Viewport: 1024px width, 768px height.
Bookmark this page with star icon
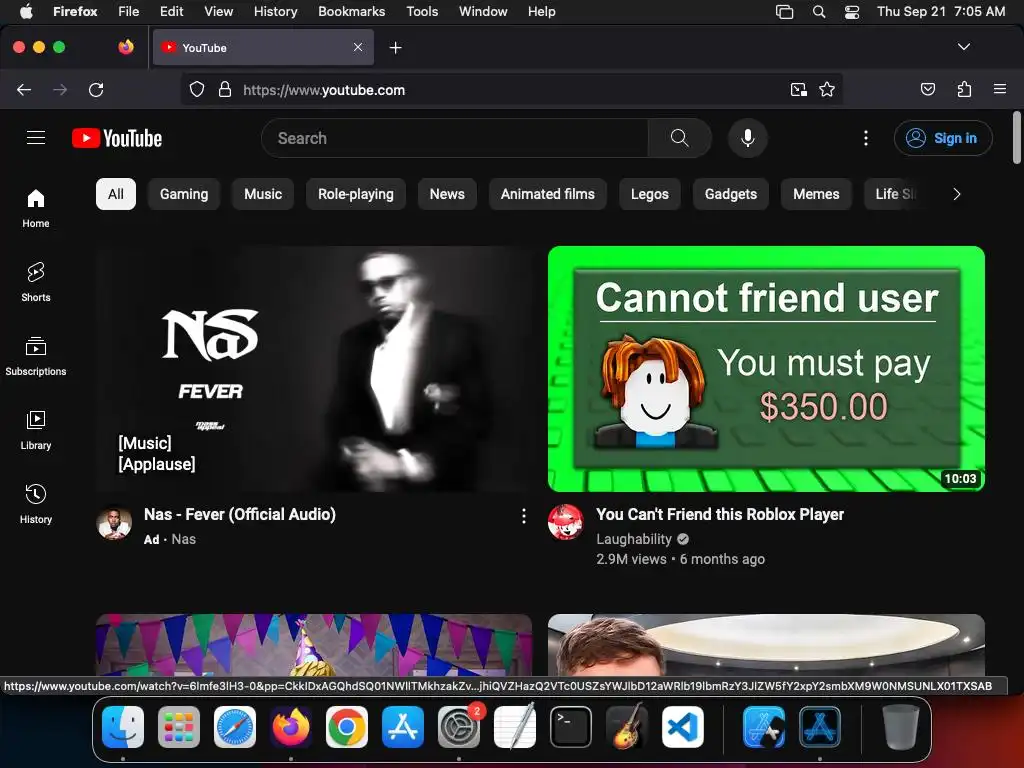(x=827, y=89)
